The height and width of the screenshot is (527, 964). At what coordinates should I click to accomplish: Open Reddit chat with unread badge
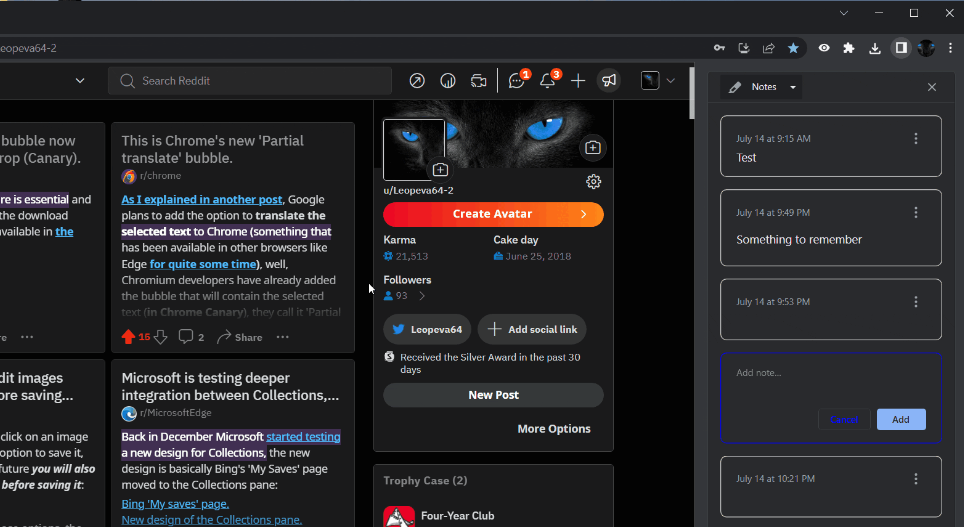point(517,81)
